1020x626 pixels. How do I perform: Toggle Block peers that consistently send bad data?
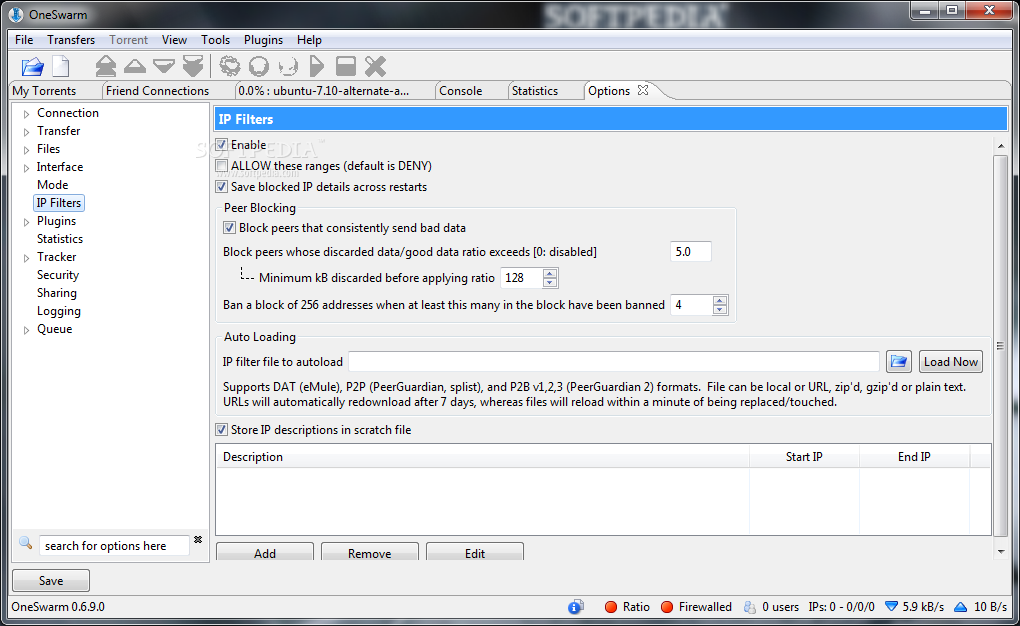click(x=229, y=228)
